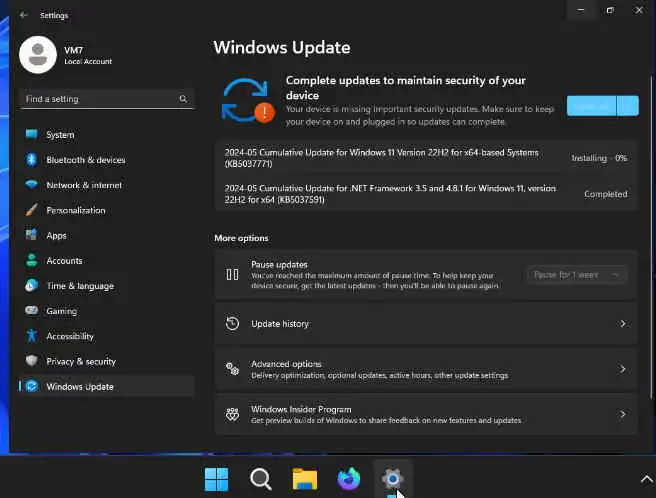
Task: Expand Update history via its chevron
Action: pyautogui.click(x=623, y=323)
